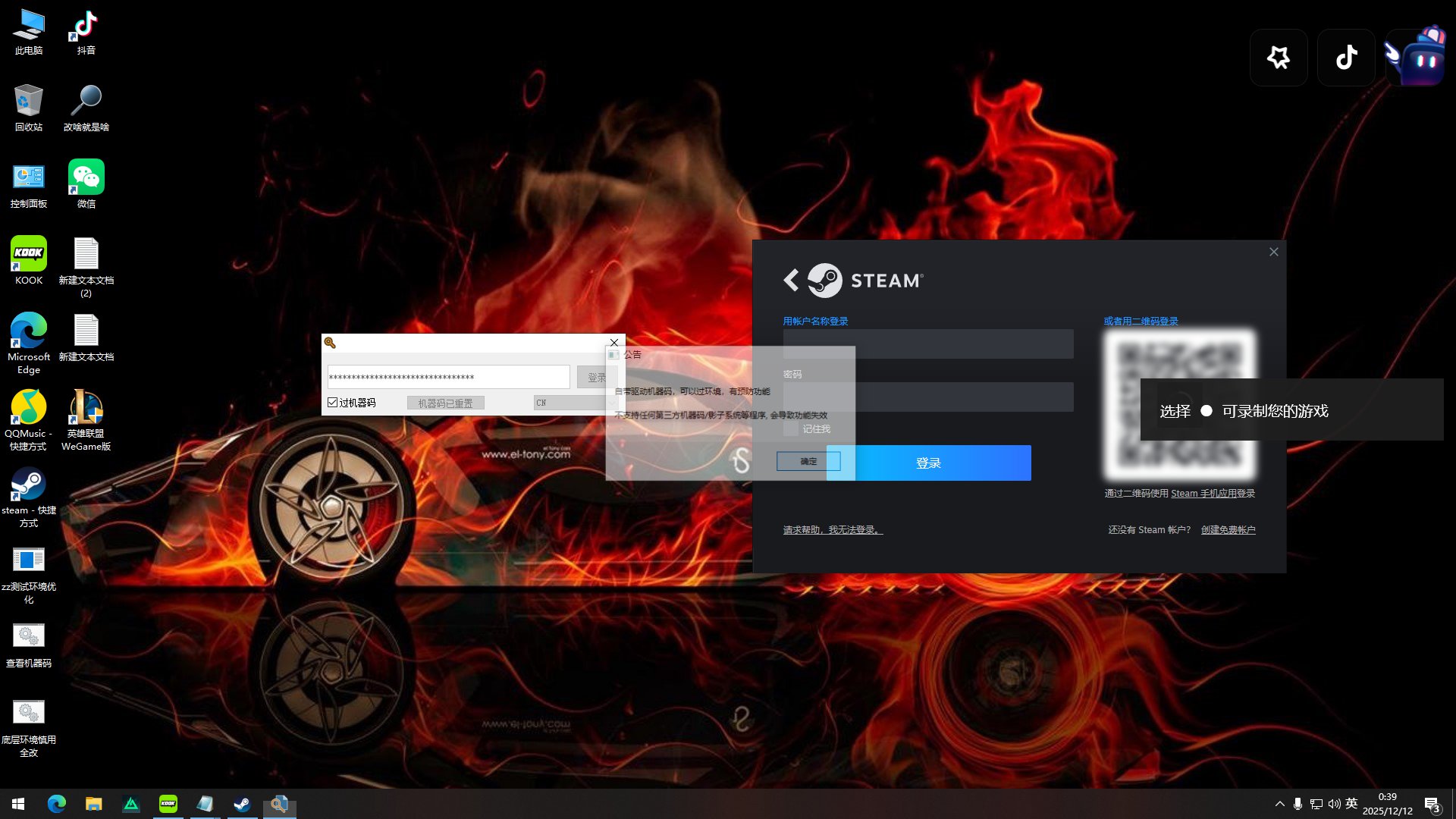1456x819 pixels.
Task: Click the Steam icon in the taskbar
Action: [242, 804]
